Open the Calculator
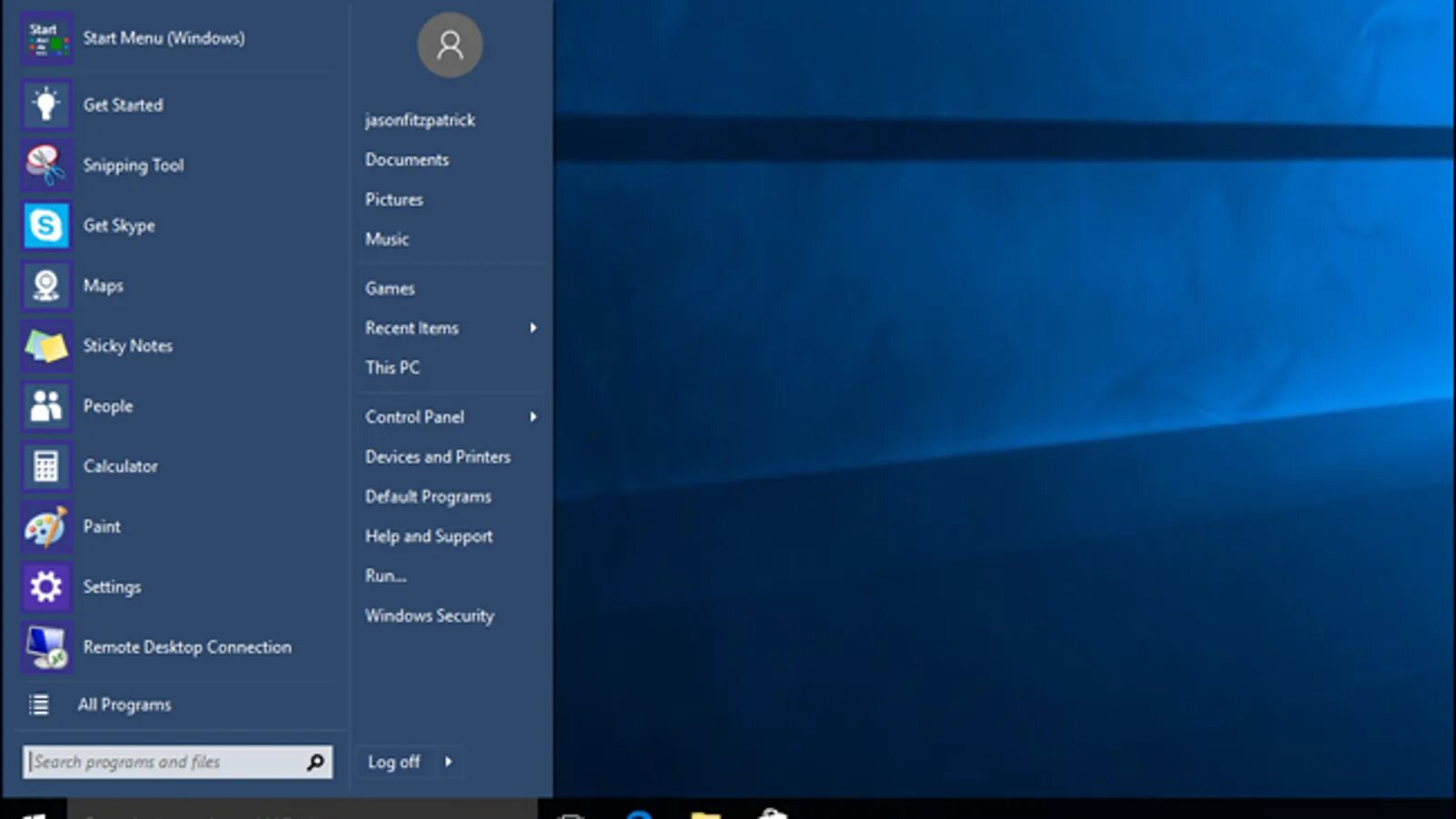The width and height of the screenshot is (1456, 819). pos(177,466)
